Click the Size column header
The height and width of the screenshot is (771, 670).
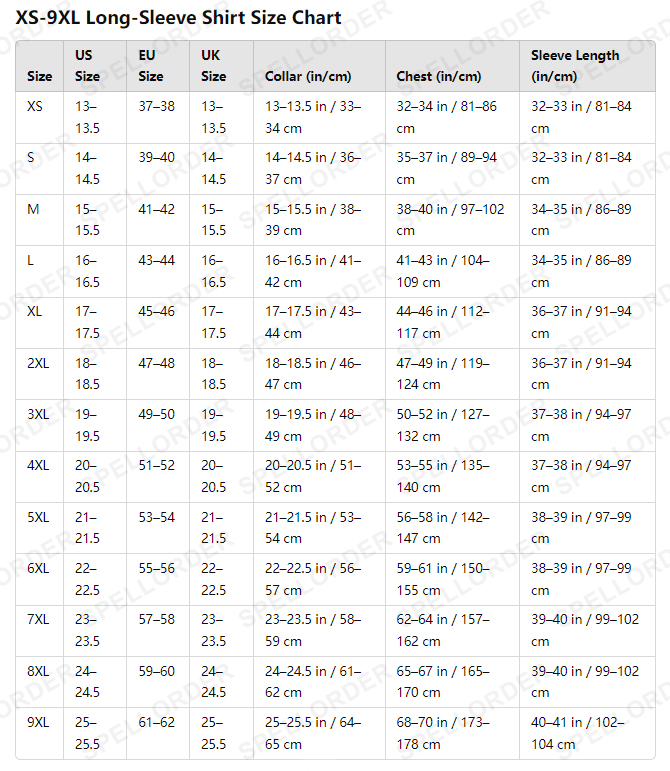[x=40, y=76]
